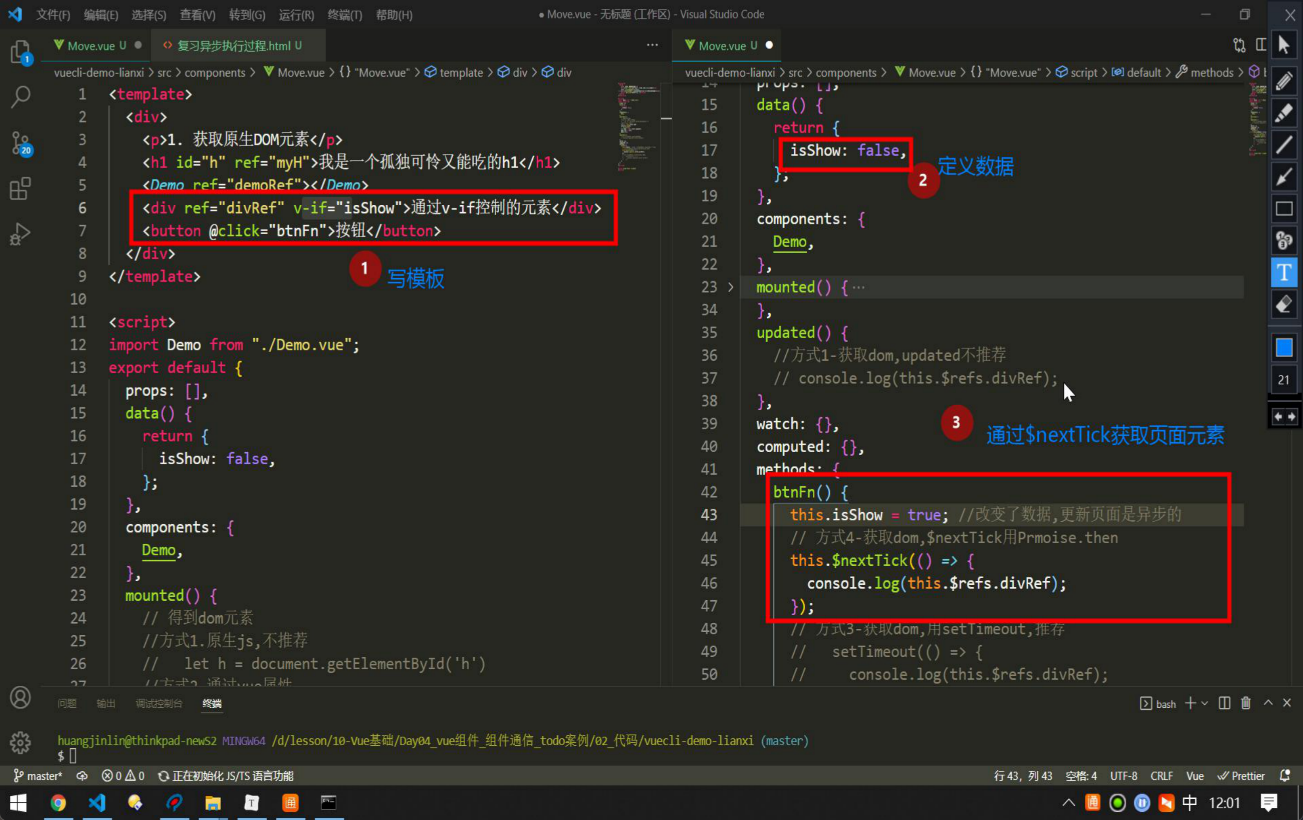Open More Actions ellipsis in left editor
This screenshot has height=820, width=1303.
pyautogui.click(x=652, y=45)
